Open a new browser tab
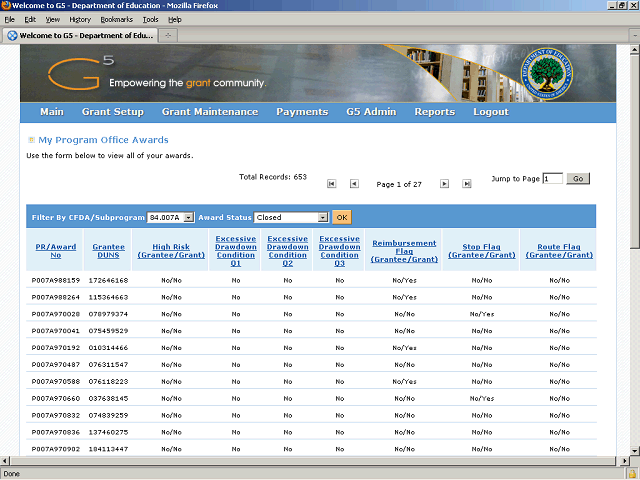 click(169, 35)
